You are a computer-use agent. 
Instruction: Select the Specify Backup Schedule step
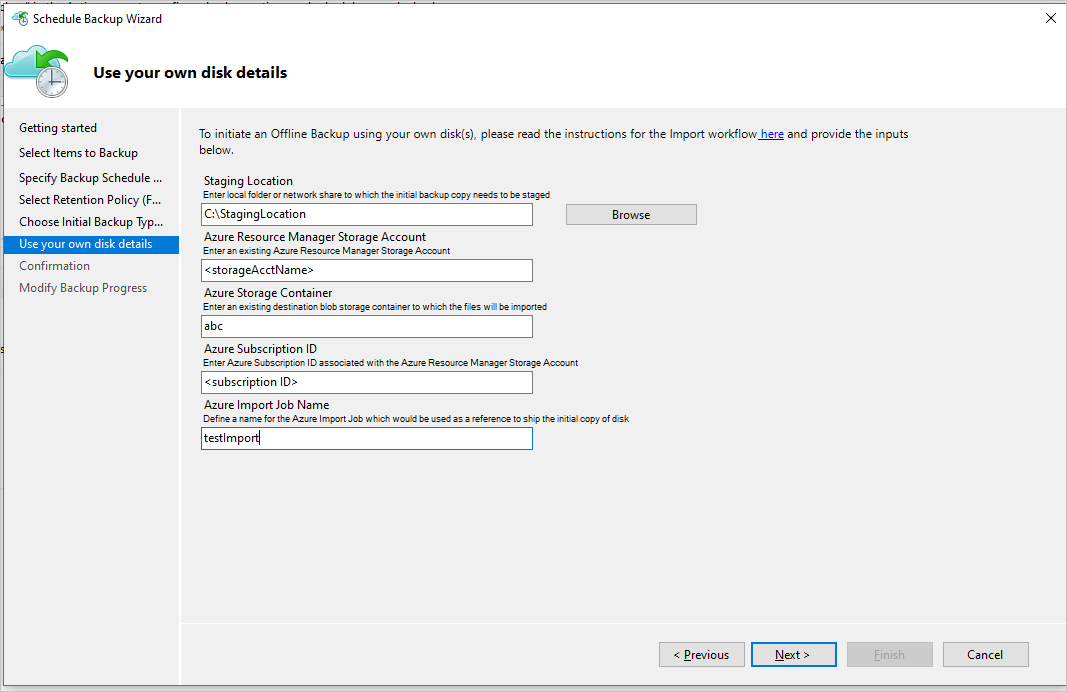point(90,177)
